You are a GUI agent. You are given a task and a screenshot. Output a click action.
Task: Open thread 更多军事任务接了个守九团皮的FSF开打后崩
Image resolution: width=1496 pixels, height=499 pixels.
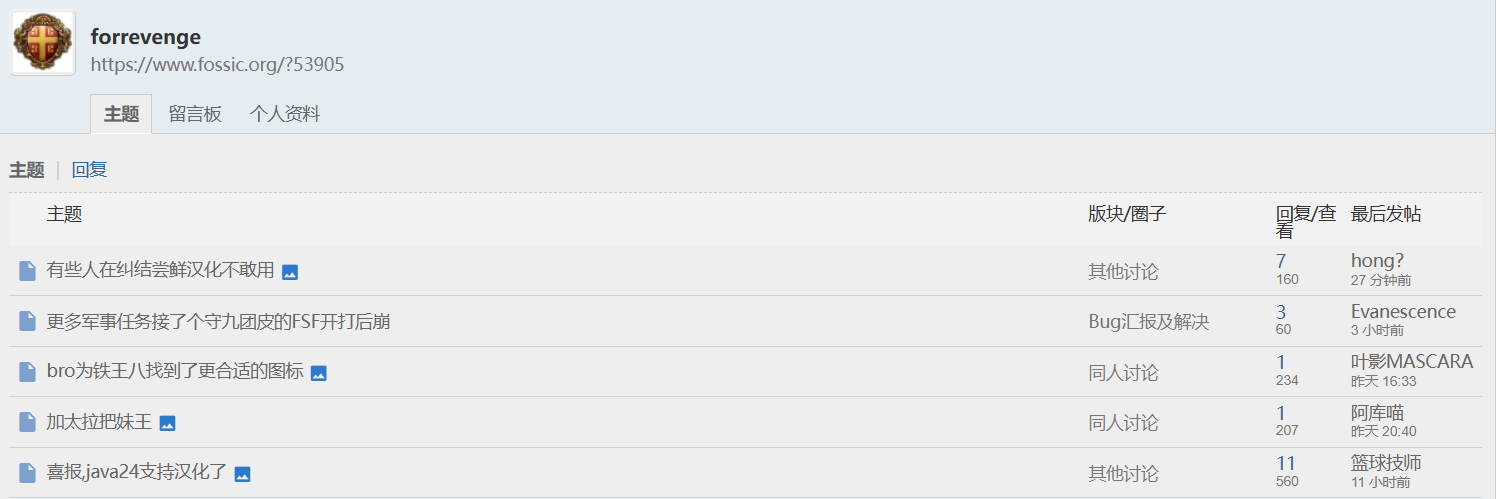(x=218, y=322)
